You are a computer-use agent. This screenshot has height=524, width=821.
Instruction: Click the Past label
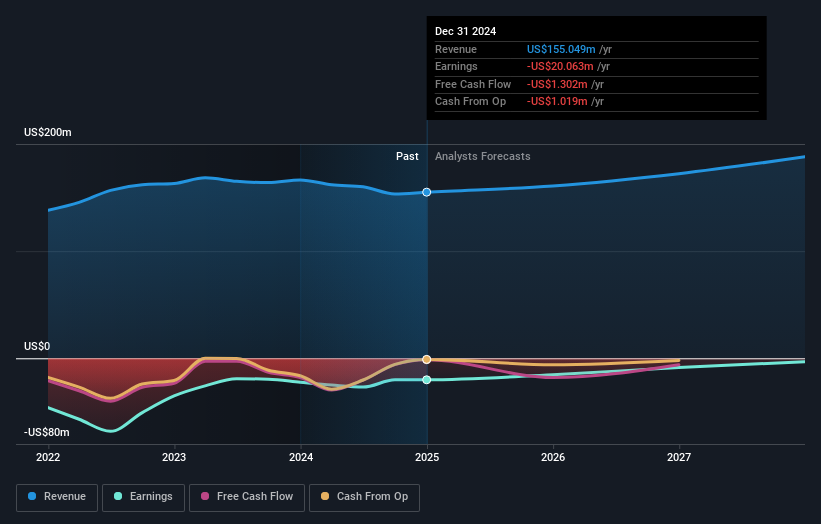pyautogui.click(x=407, y=157)
